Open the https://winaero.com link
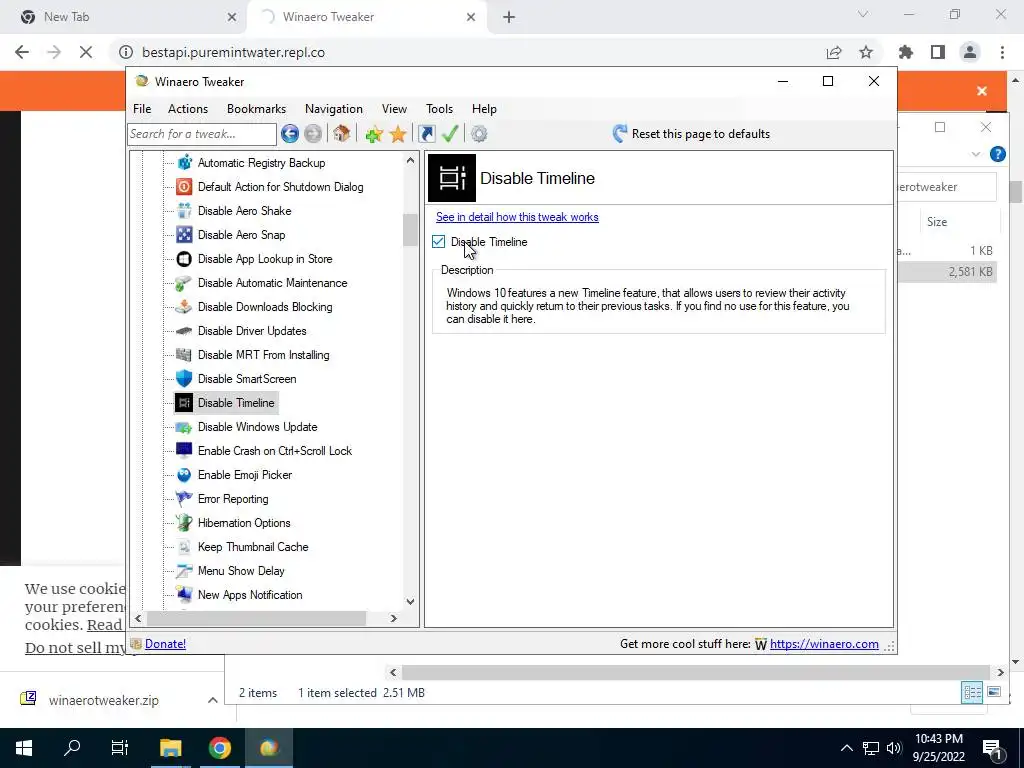Image resolution: width=1024 pixels, height=768 pixels. pos(824,644)
